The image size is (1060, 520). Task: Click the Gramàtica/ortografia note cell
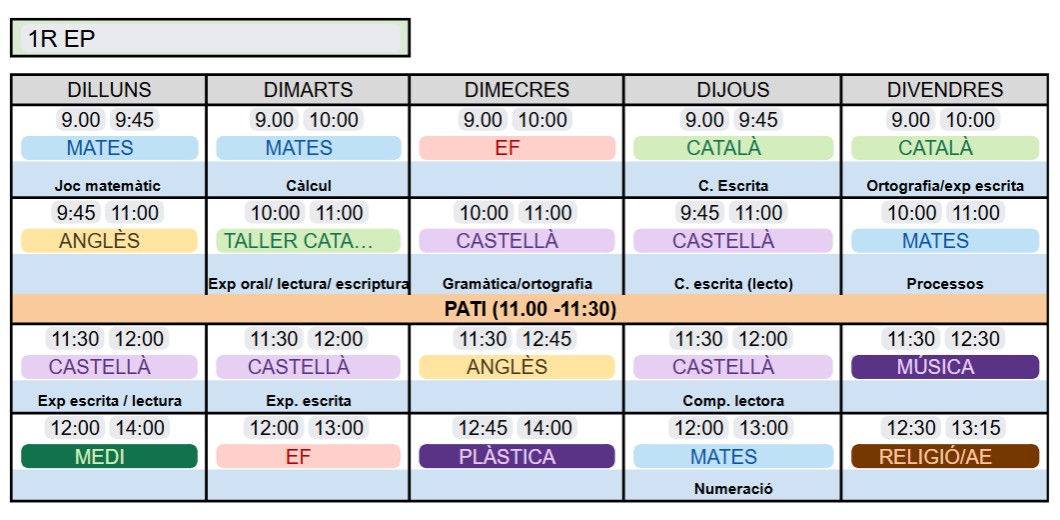coord(516,284)
